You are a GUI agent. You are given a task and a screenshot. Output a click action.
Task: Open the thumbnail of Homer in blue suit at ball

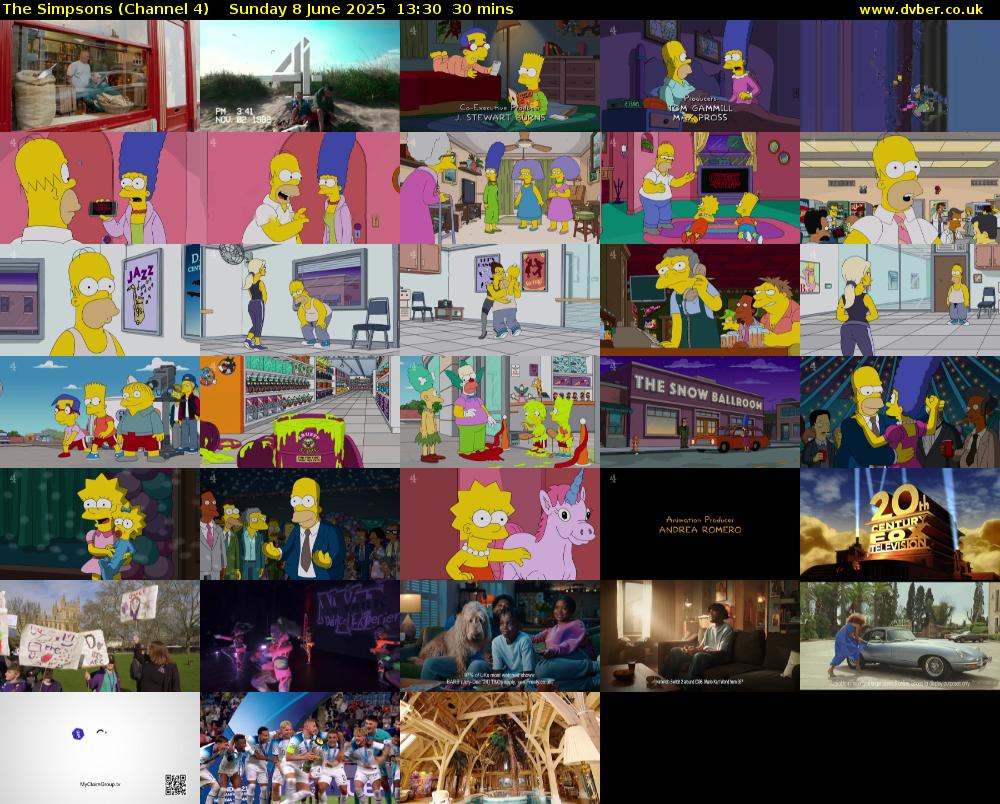point(300,524)
